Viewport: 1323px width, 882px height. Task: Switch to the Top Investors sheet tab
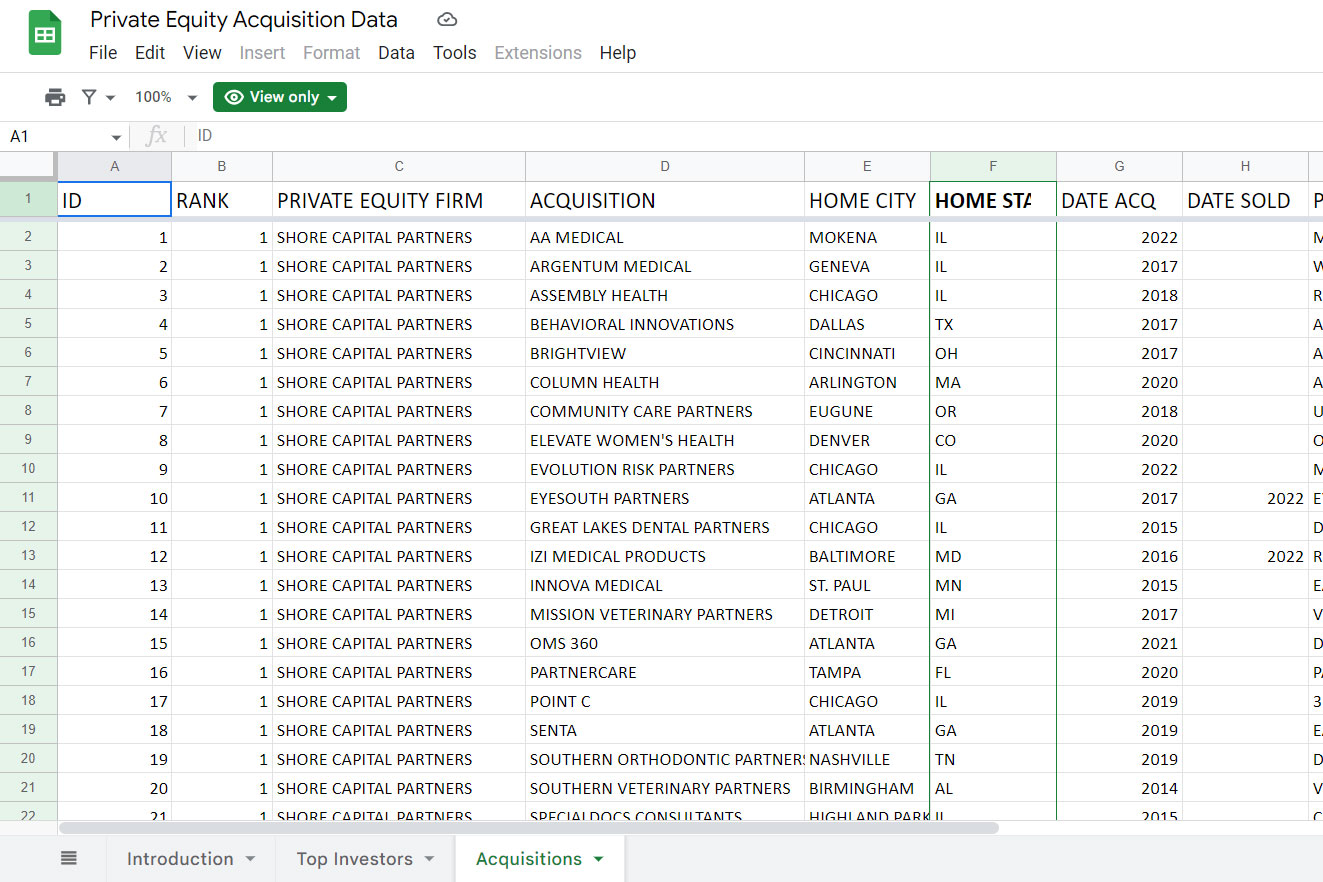(x=354, y=858)
